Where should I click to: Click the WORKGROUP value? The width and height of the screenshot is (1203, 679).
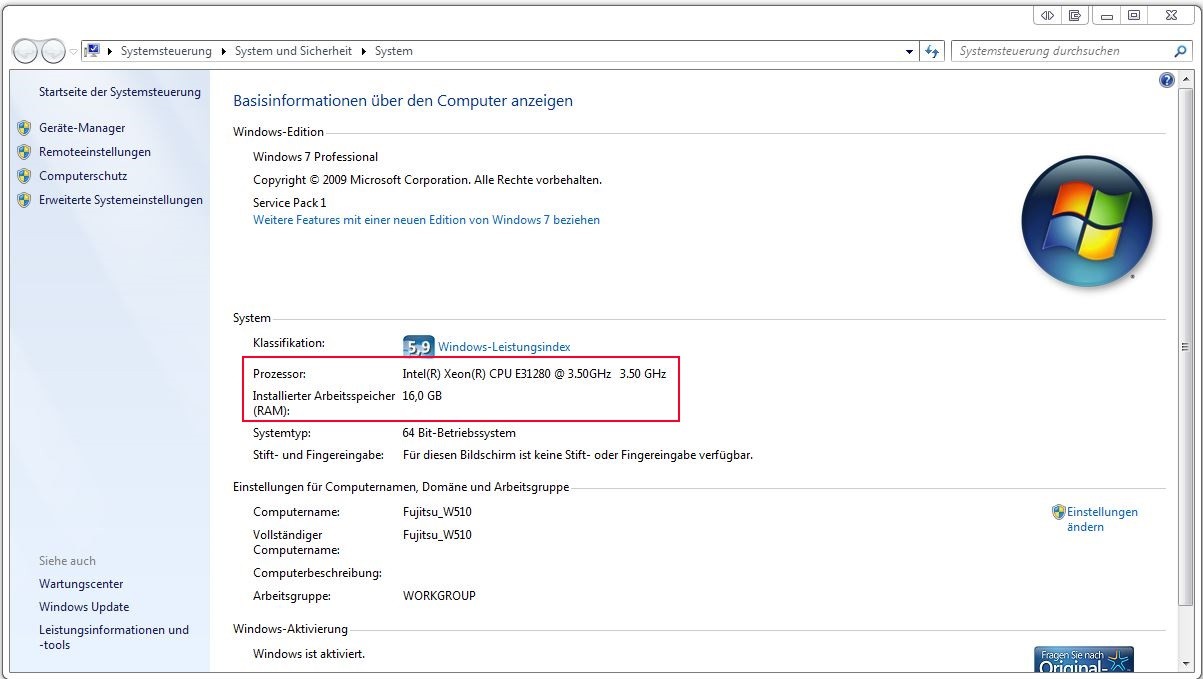[x=439, y=596]
